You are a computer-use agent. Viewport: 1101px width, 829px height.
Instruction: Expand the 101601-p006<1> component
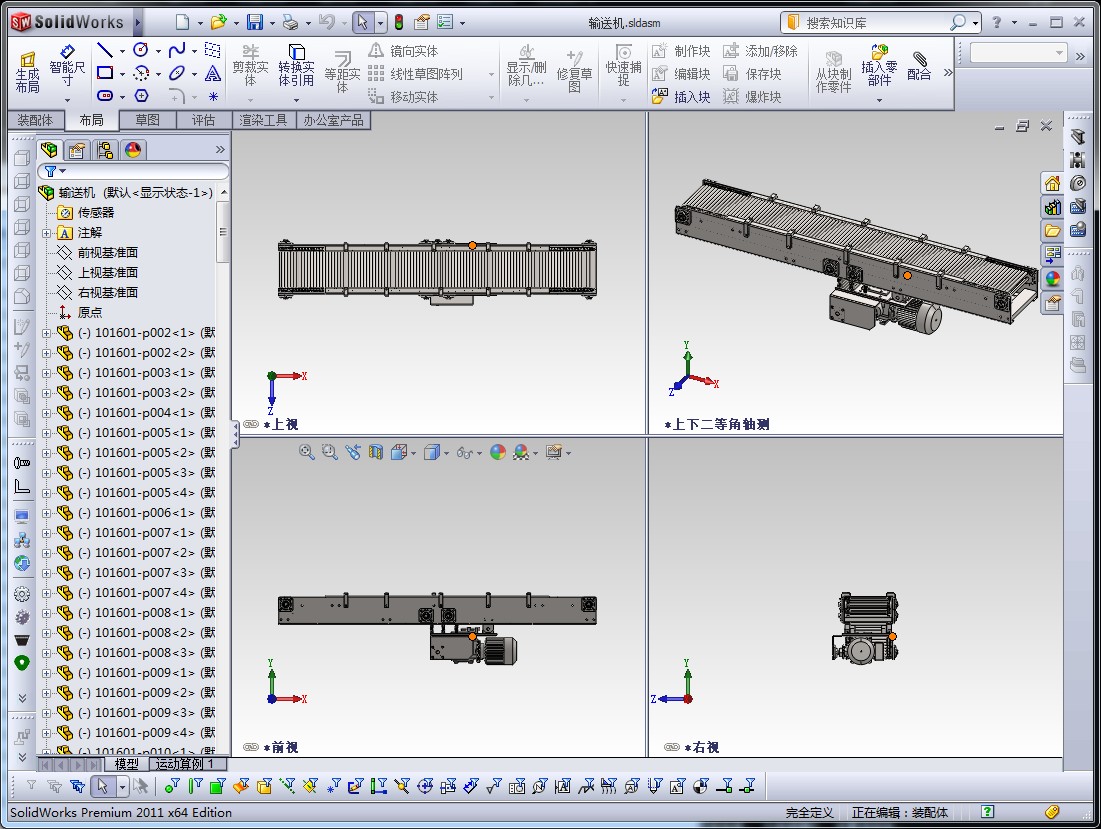coord(46,513)
